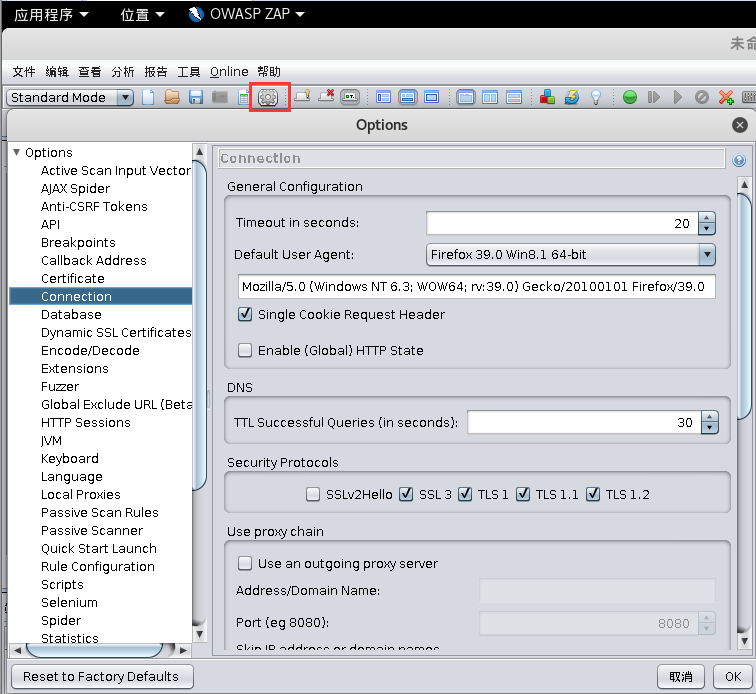Select Local Proxies in options tree
756x694 pixels.
(x=81, y=494)
